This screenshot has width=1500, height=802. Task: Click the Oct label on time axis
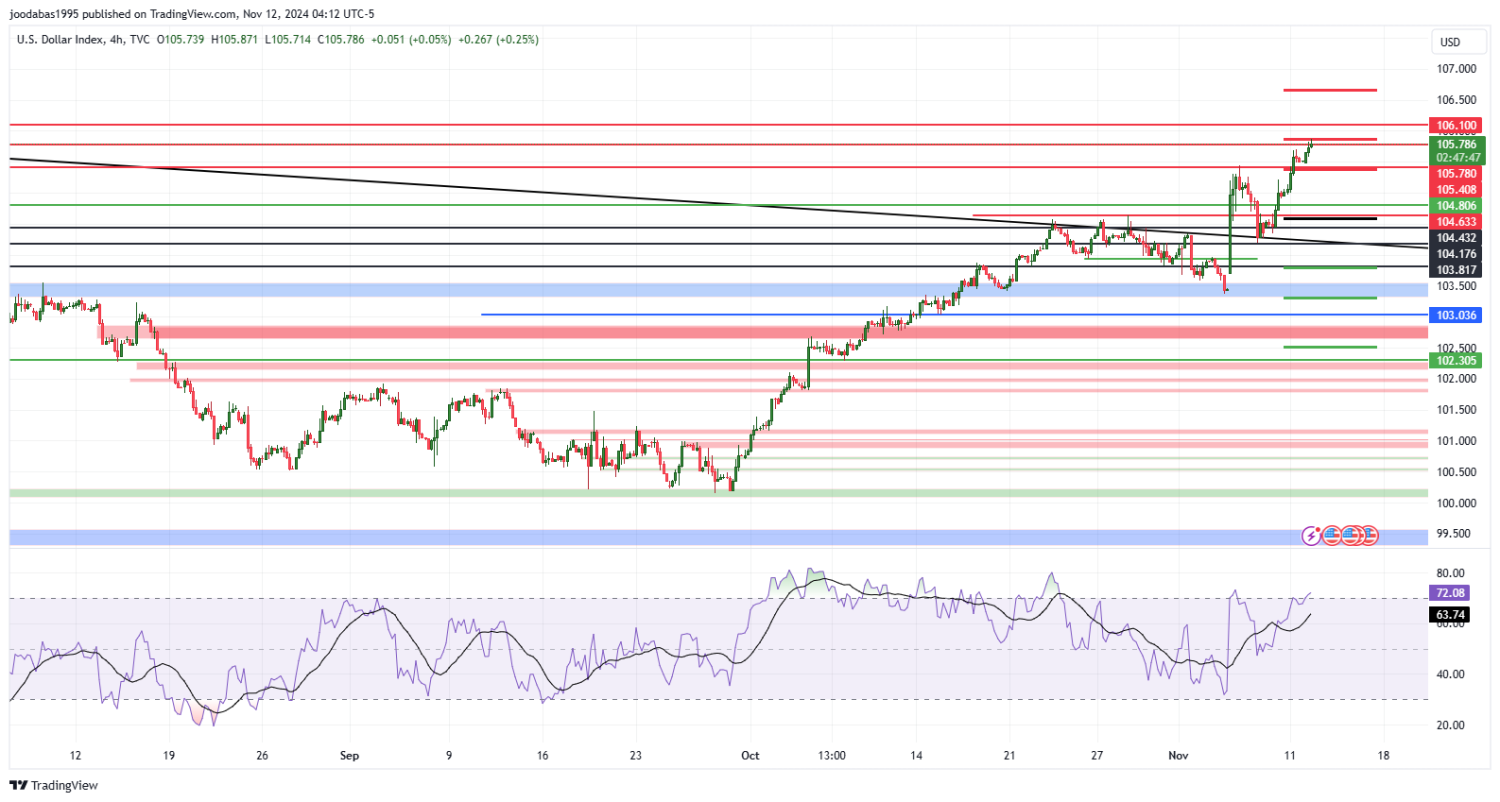click(x=748, y=755)
